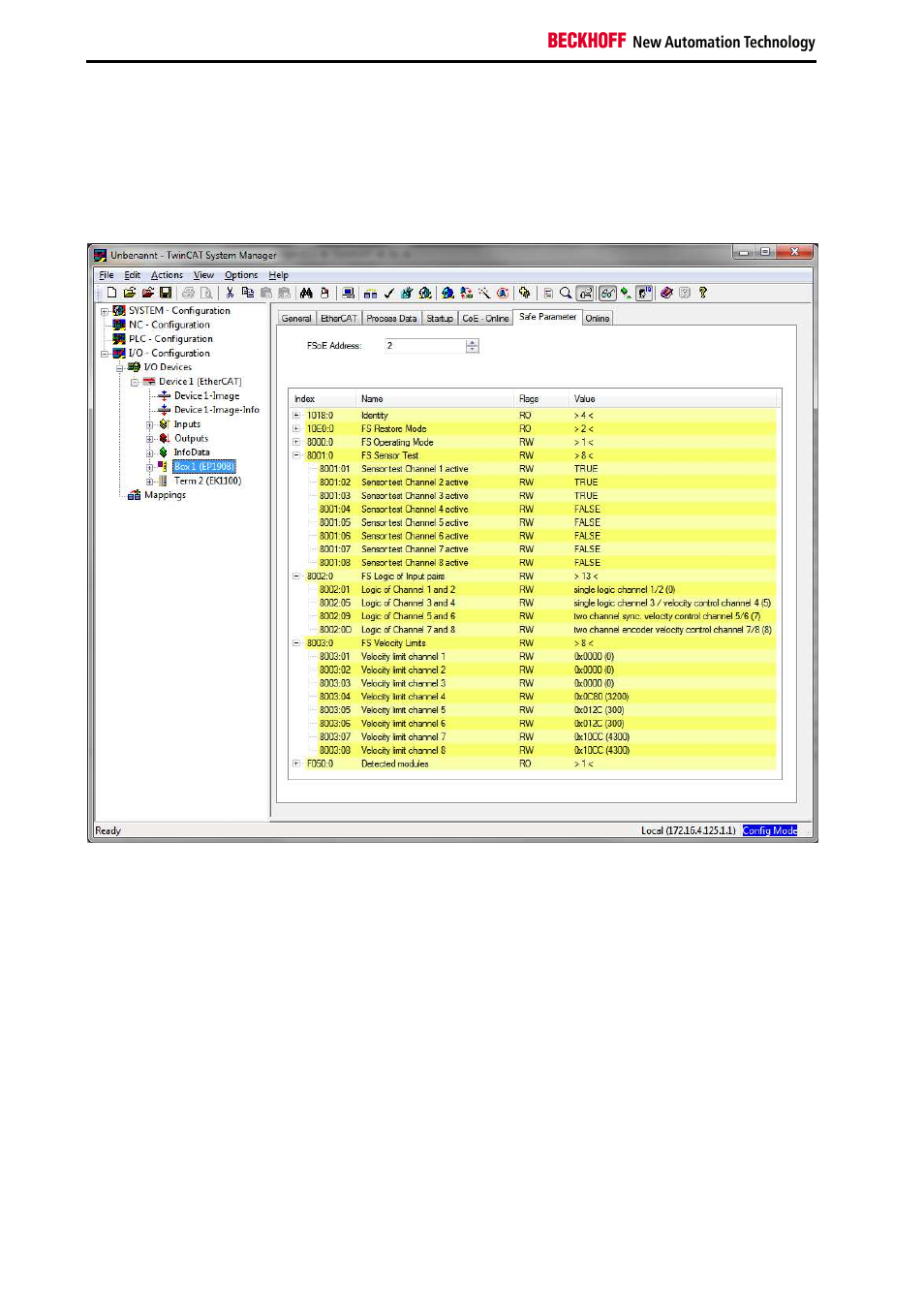
Task: Select the Startup tab
Action: (x=440, y=319)
